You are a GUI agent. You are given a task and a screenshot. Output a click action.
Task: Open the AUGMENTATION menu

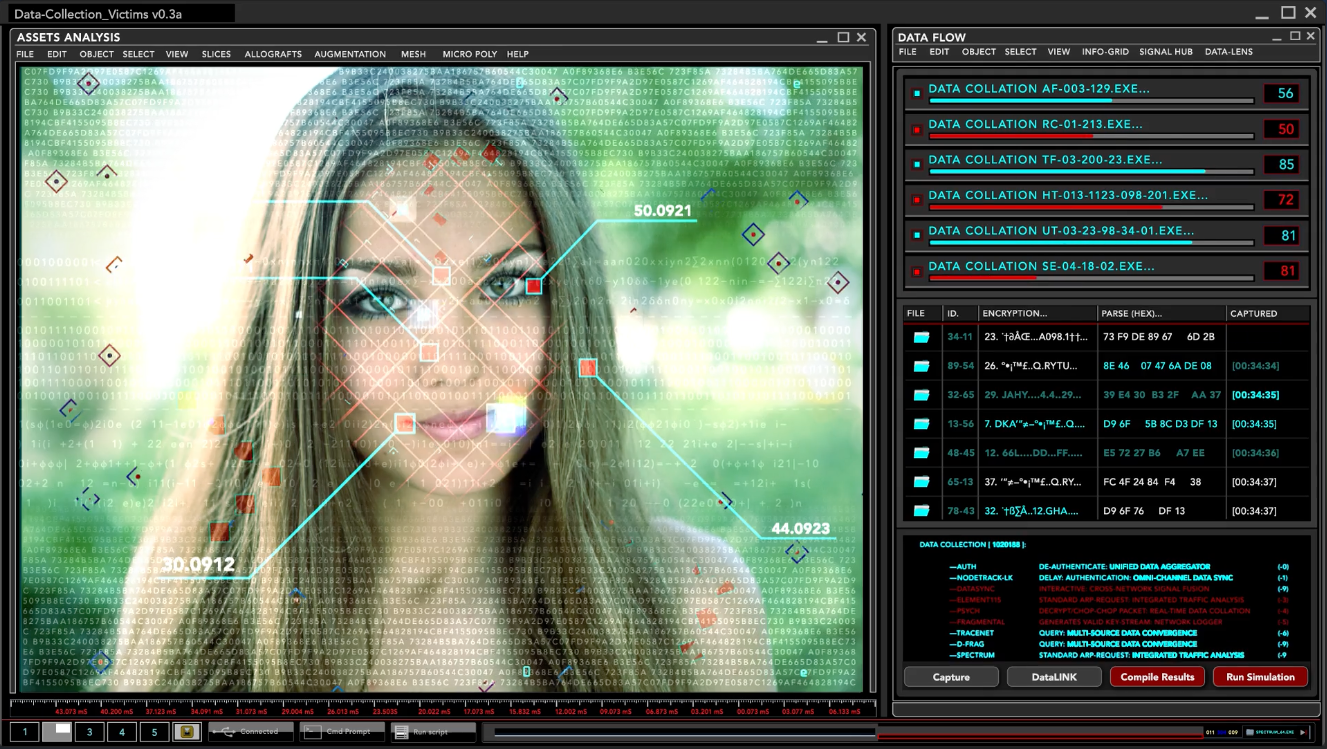pos(350,54)
